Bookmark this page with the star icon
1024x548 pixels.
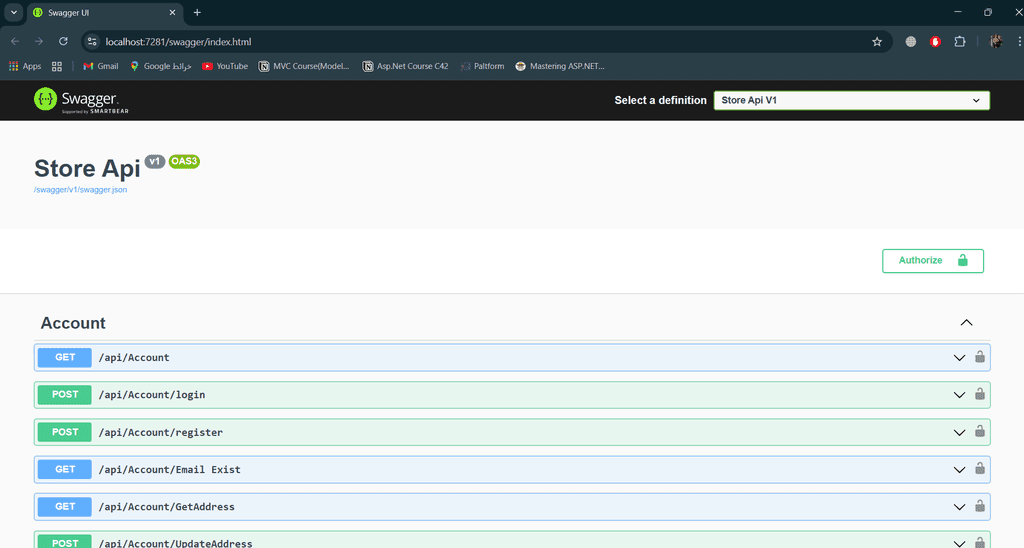tap(877, 42)
